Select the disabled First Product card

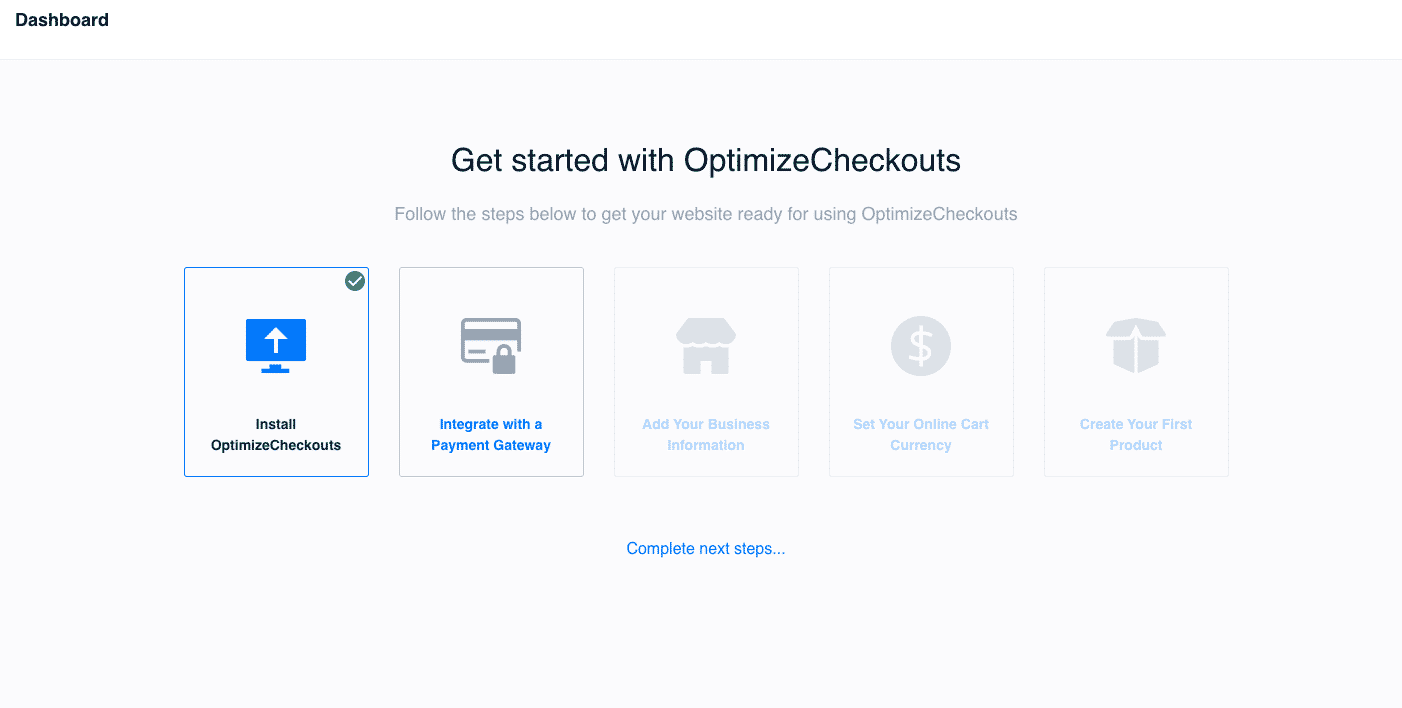pos(1136,372)
